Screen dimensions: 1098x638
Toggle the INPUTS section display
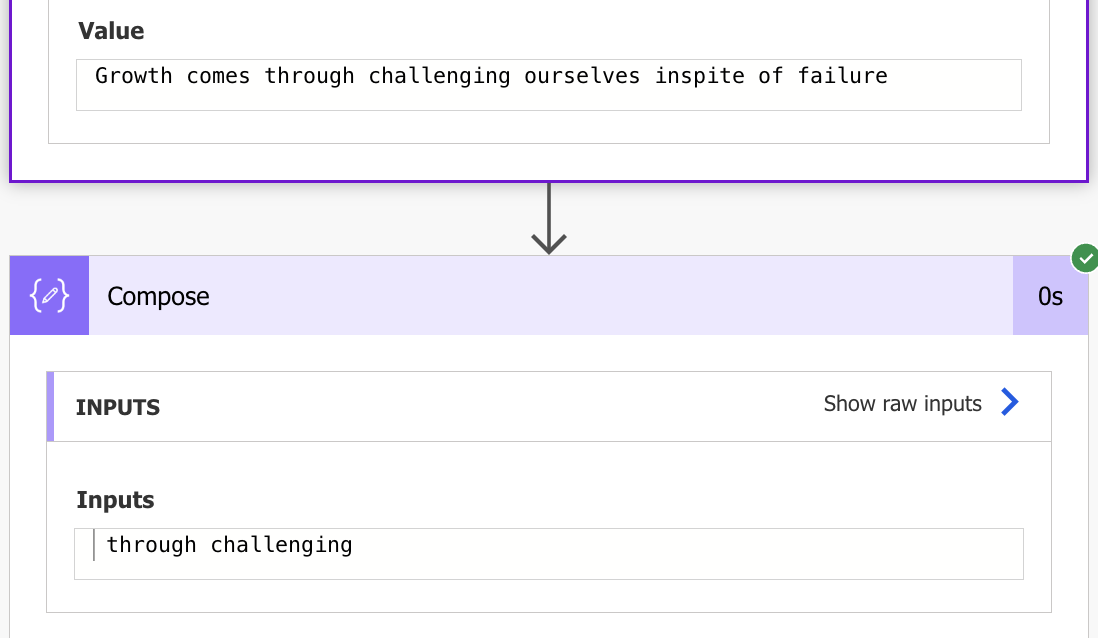(x=117, y=406)
